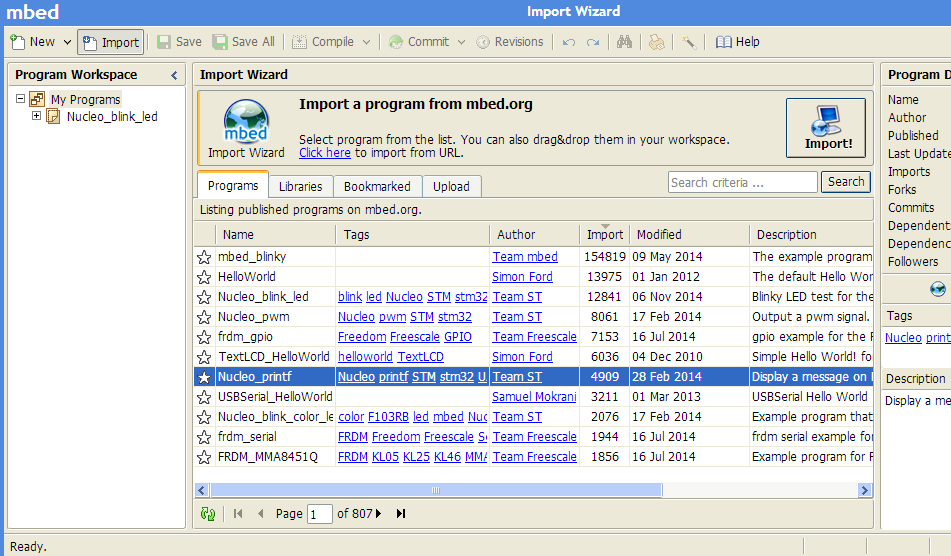Bookmark mbed_blinky with its star
Viewport: 951px width, 556px height.
(x=204, y=257)
